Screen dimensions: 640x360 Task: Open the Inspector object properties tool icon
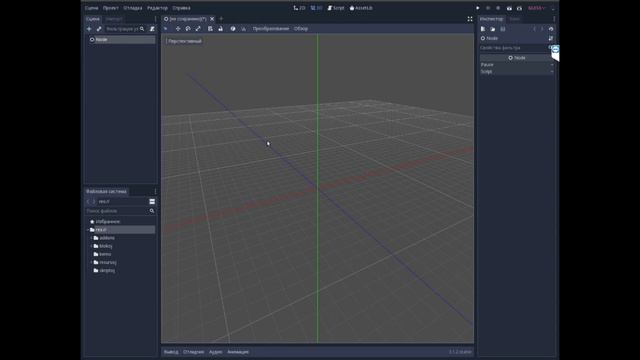(551, 38)
